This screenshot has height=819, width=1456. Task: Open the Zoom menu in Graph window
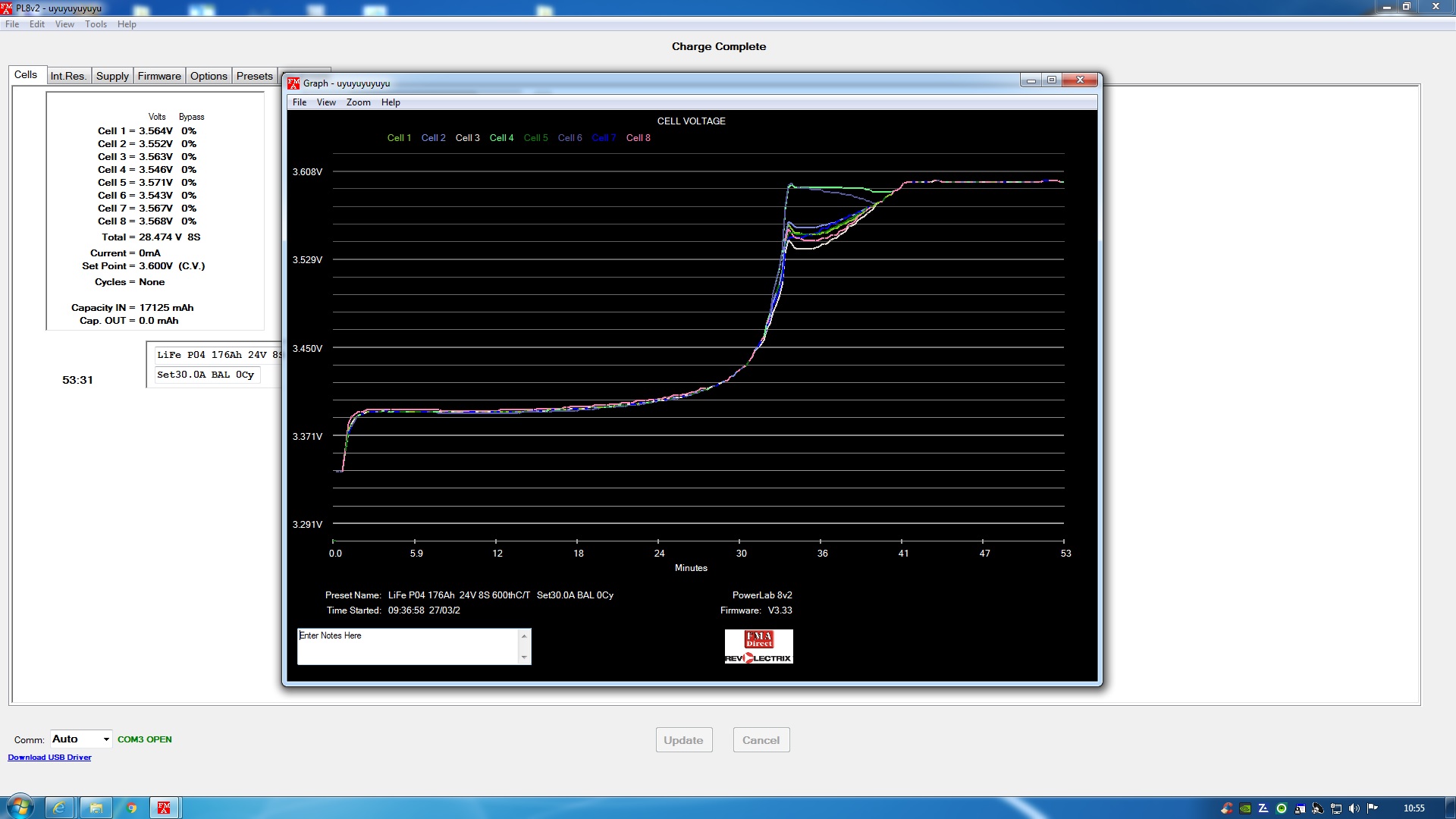coord(358,102)
